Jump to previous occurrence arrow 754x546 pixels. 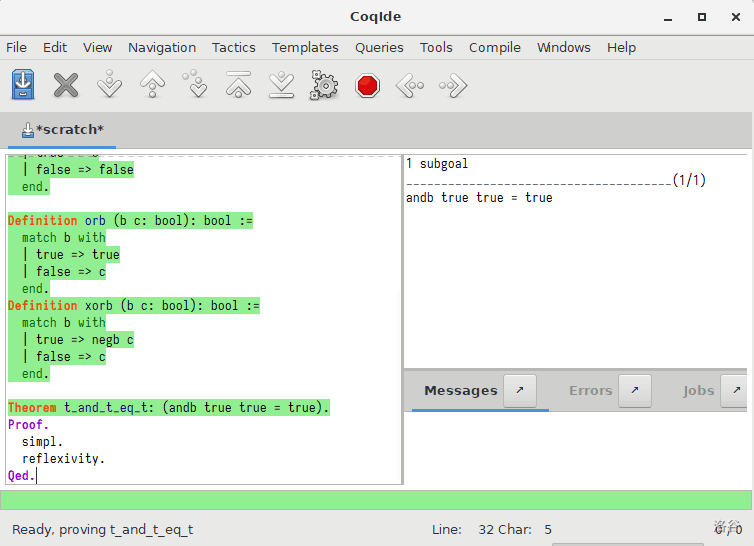pyautogui.click(x=410, y=85)
